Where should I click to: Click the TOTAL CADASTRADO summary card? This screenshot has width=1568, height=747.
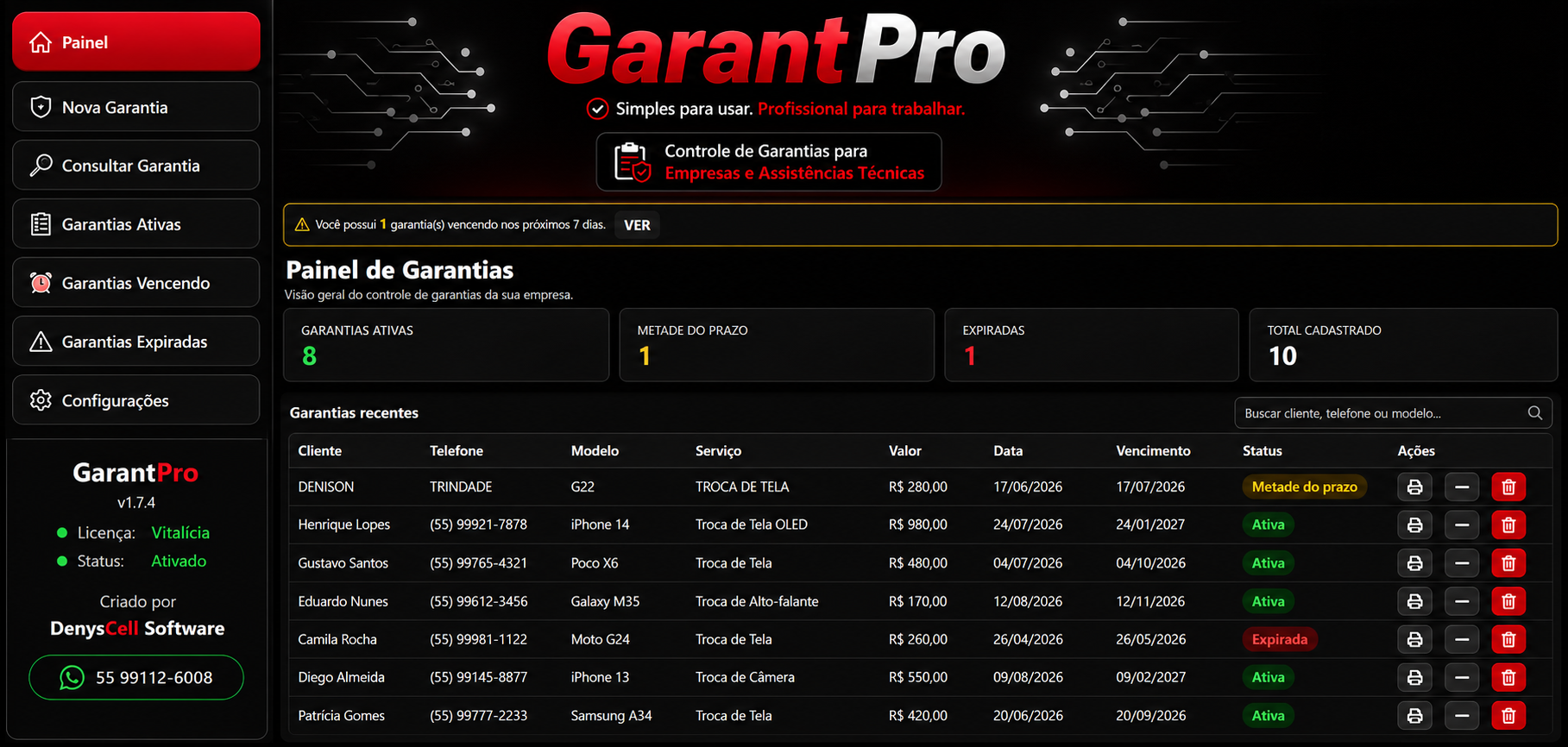1403,345
